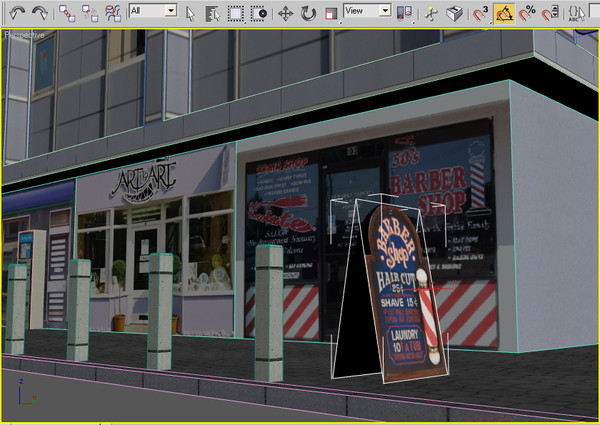600x425 pixels.
Task: Activate the Select and Scale tool
Action: click(331, 14)
